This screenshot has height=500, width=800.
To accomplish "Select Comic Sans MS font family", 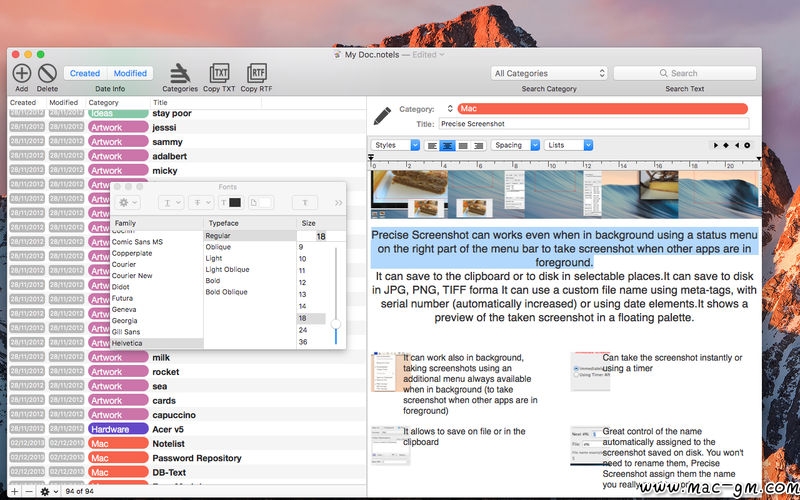I will (137, 242).
